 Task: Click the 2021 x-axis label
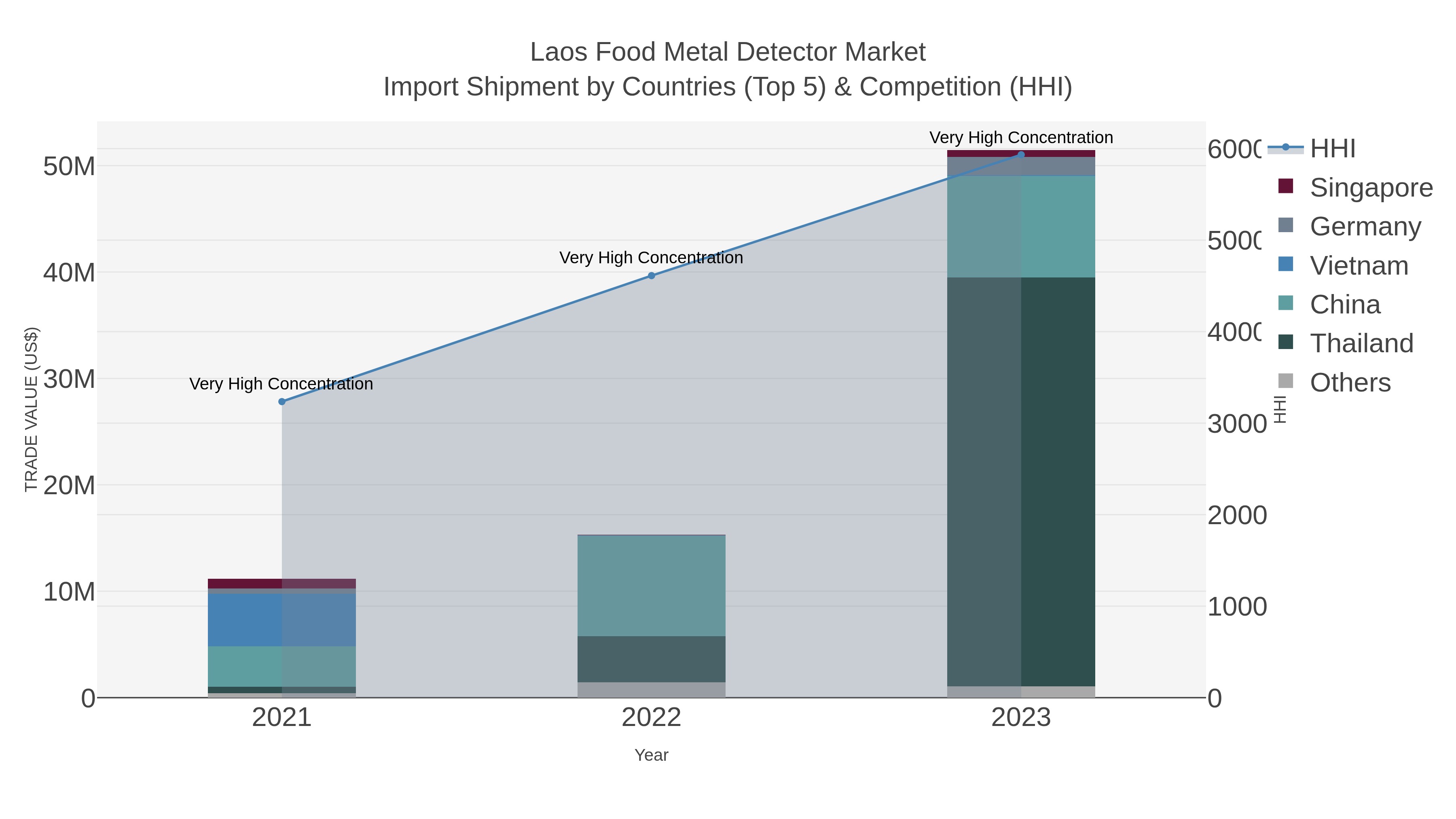click(282, 718)
